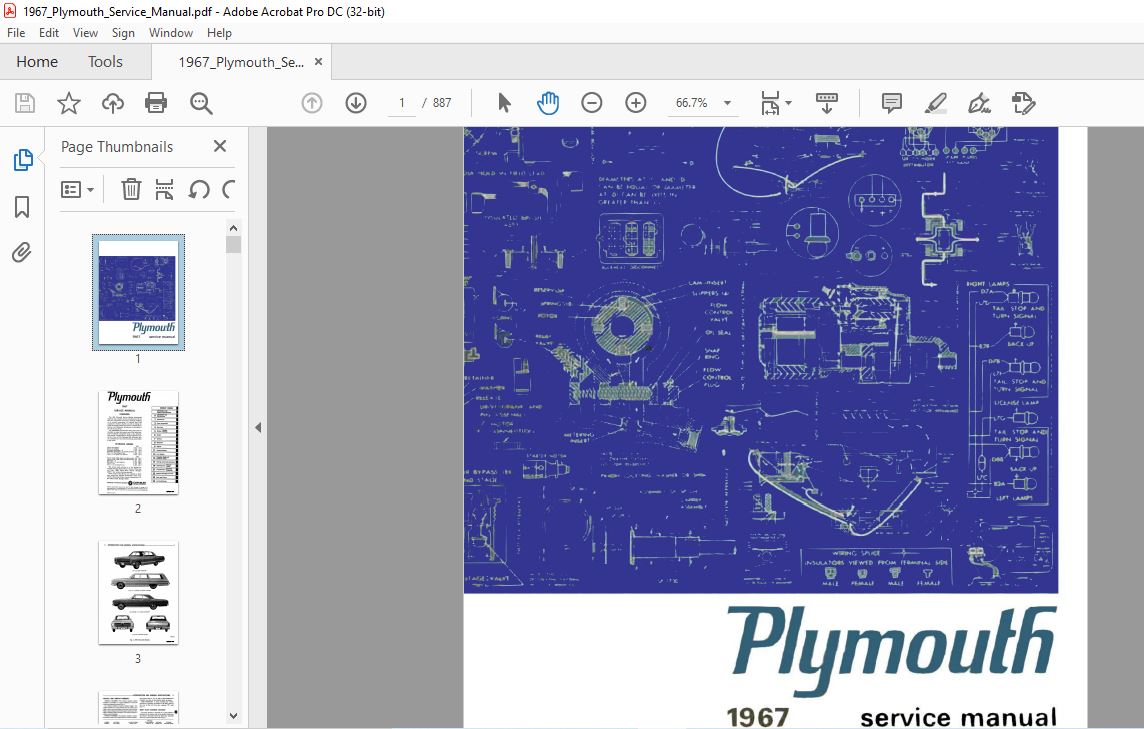Click the 887 total pages text

[442, 103]
